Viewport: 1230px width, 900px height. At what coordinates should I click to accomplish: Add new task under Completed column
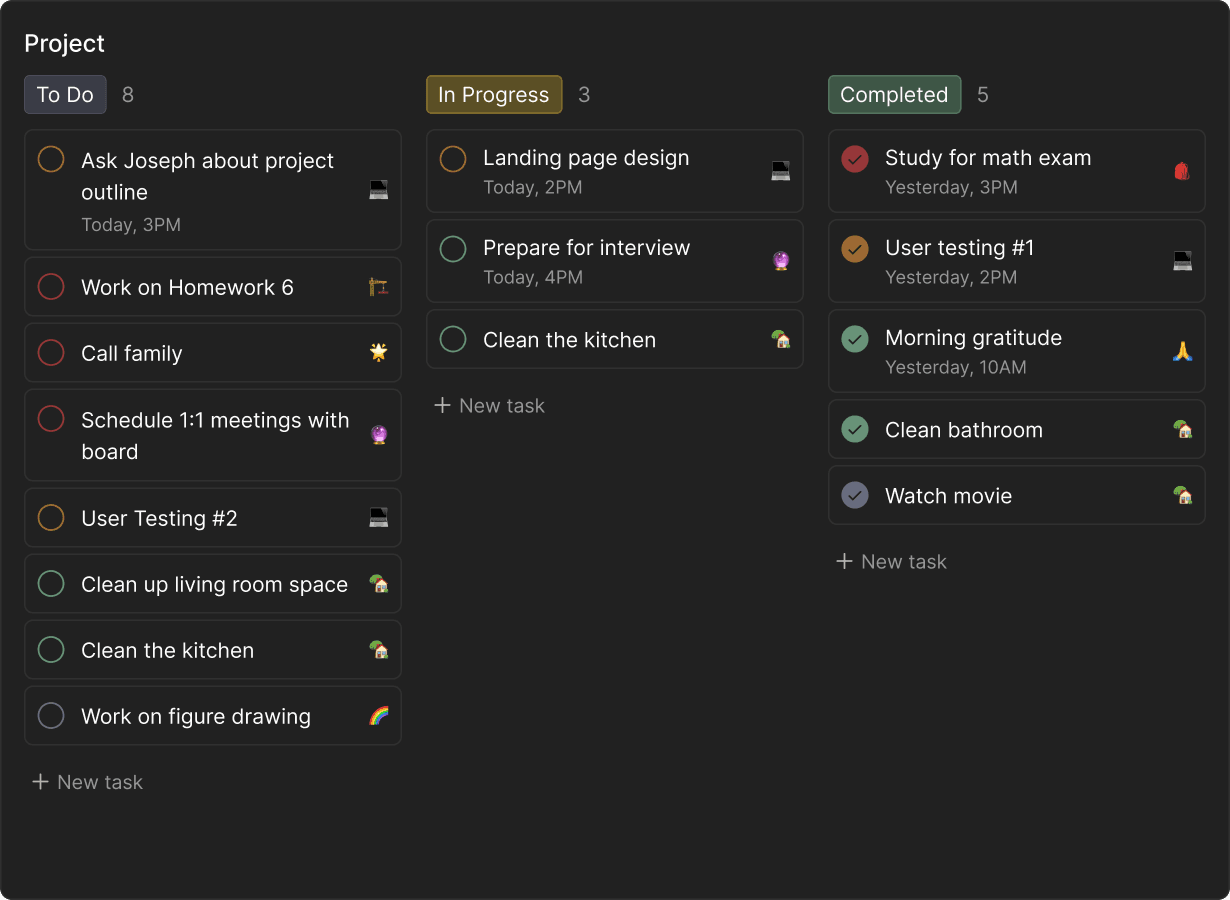click(892, 562)
